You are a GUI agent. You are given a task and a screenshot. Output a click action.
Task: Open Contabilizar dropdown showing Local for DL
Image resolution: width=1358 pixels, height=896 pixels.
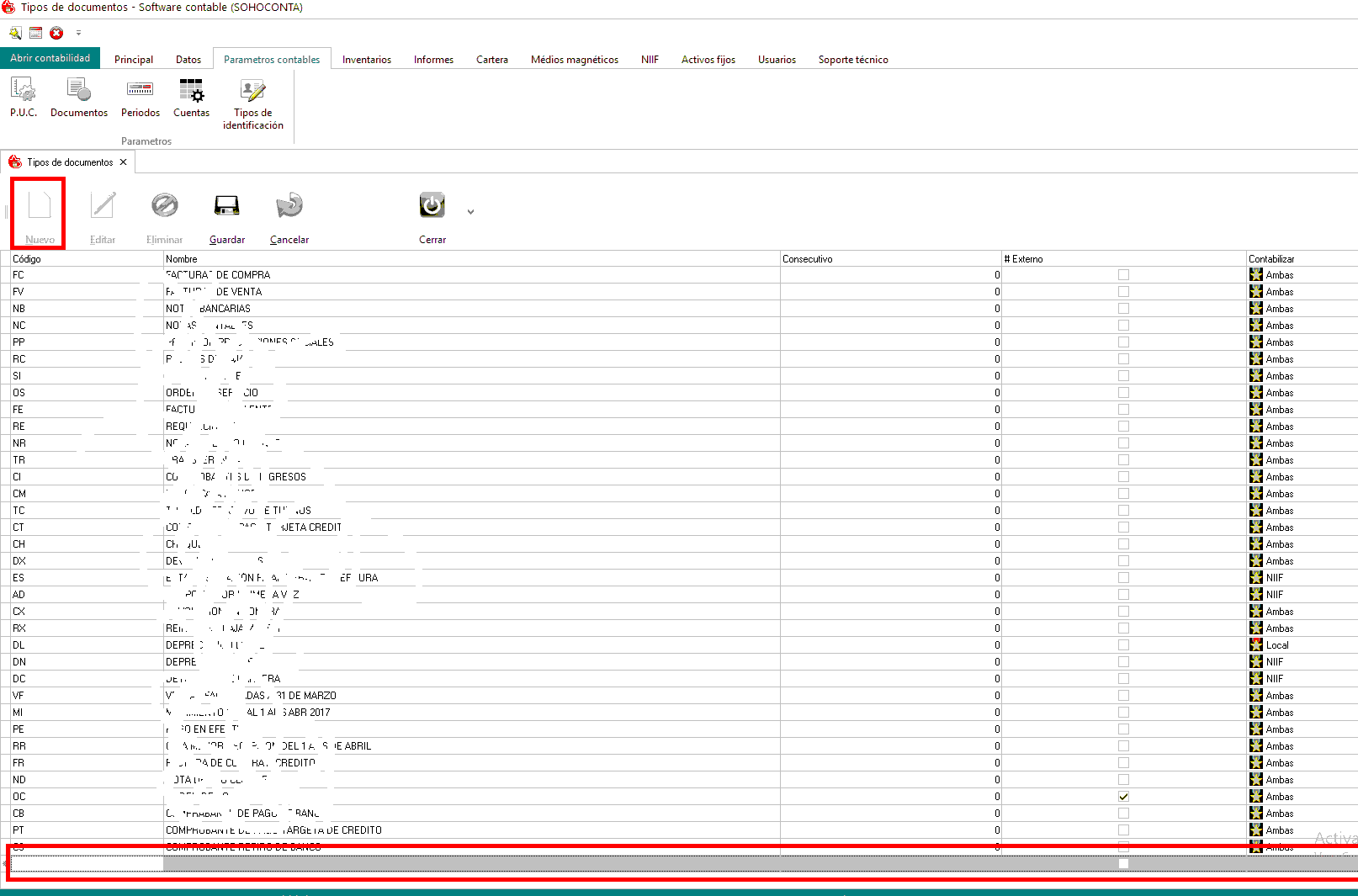(1300, 645)
